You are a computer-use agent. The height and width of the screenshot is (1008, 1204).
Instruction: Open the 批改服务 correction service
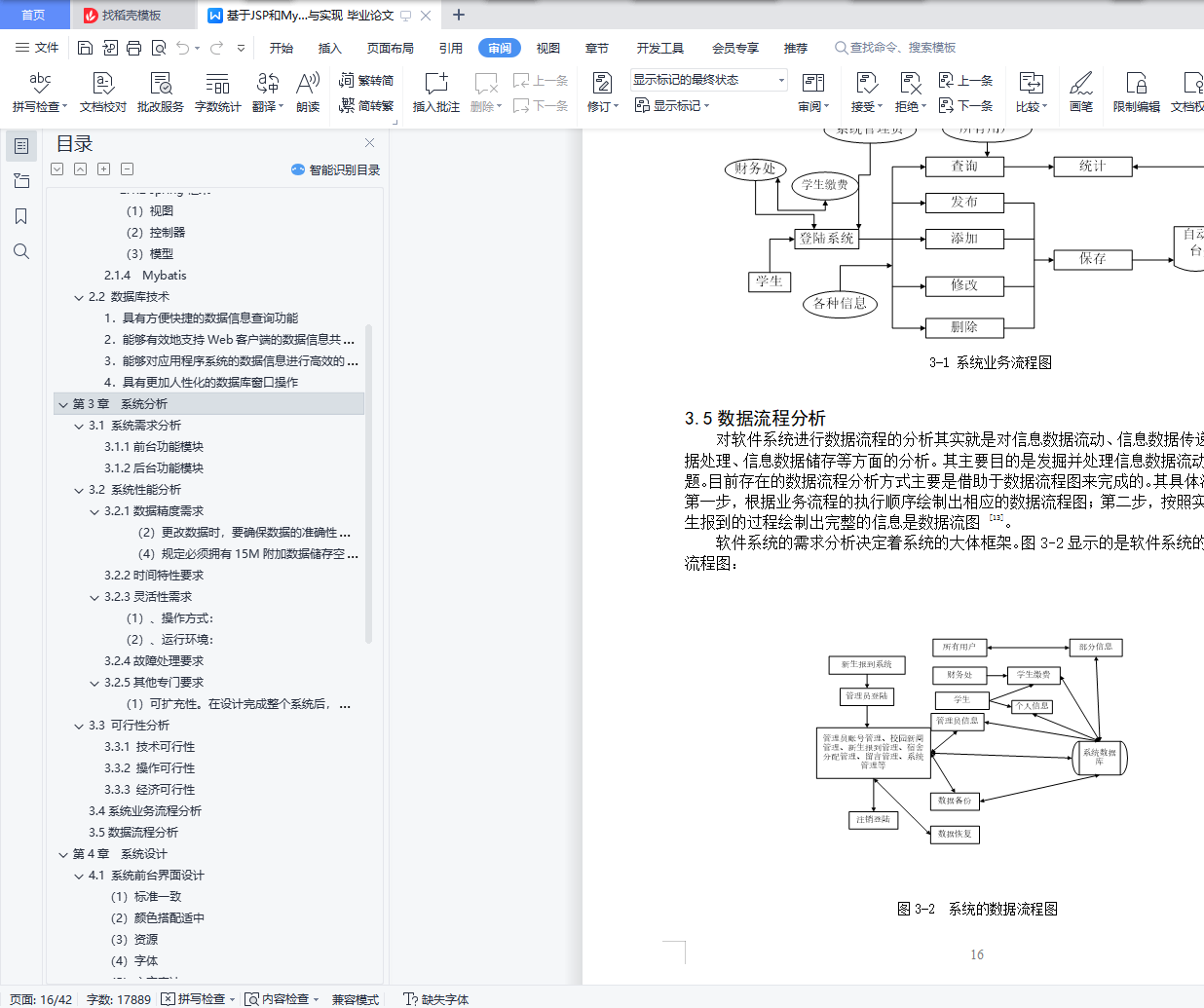click(x=161, y=93)
